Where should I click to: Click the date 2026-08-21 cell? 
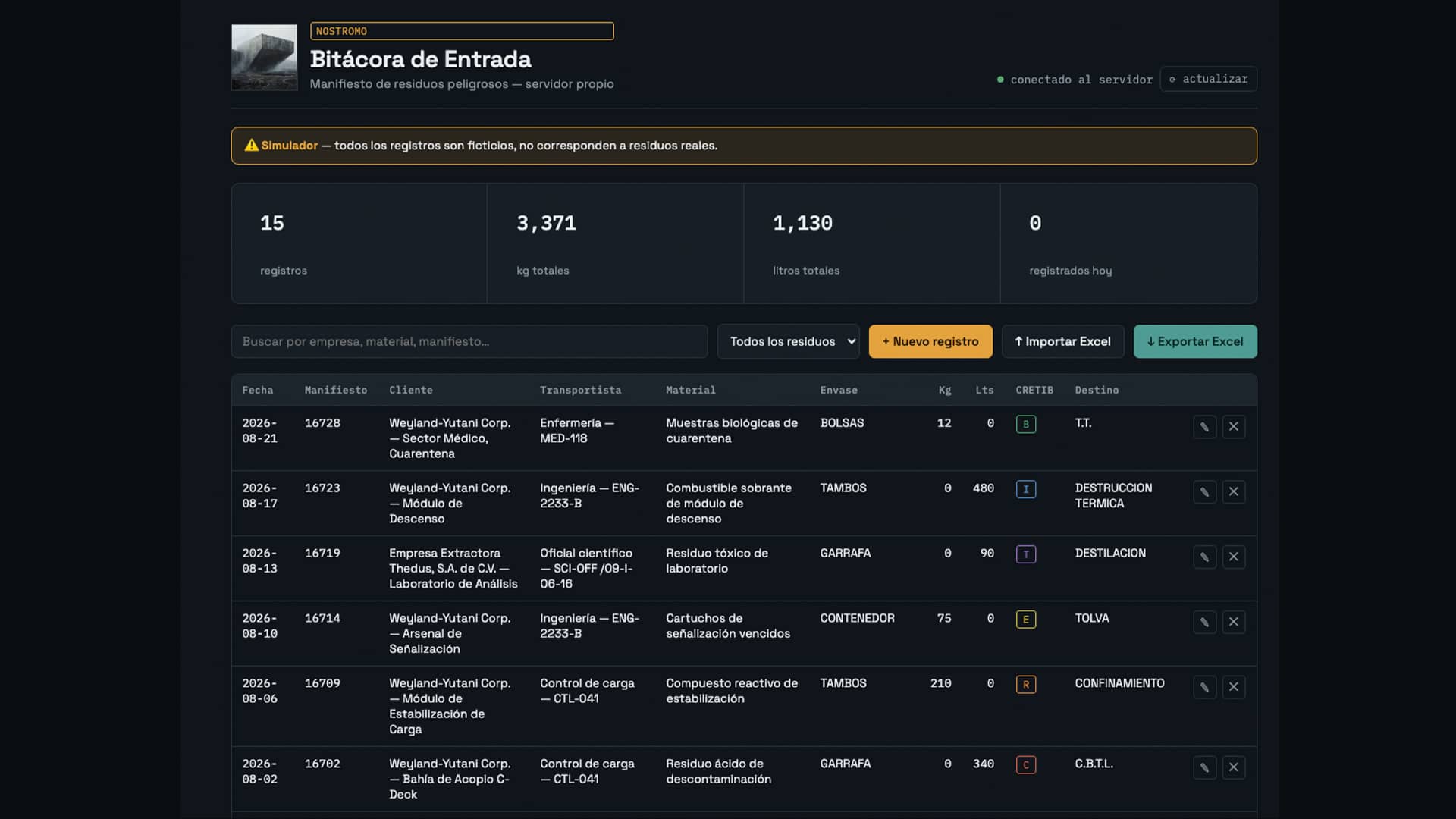point(260,431)
